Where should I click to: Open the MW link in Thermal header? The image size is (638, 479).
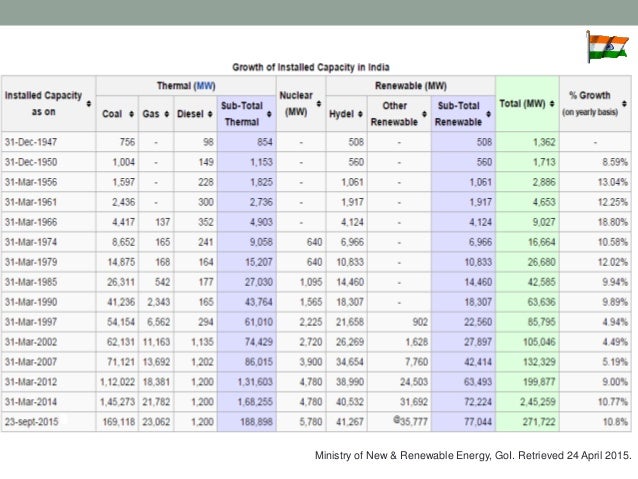click(206, 87)
